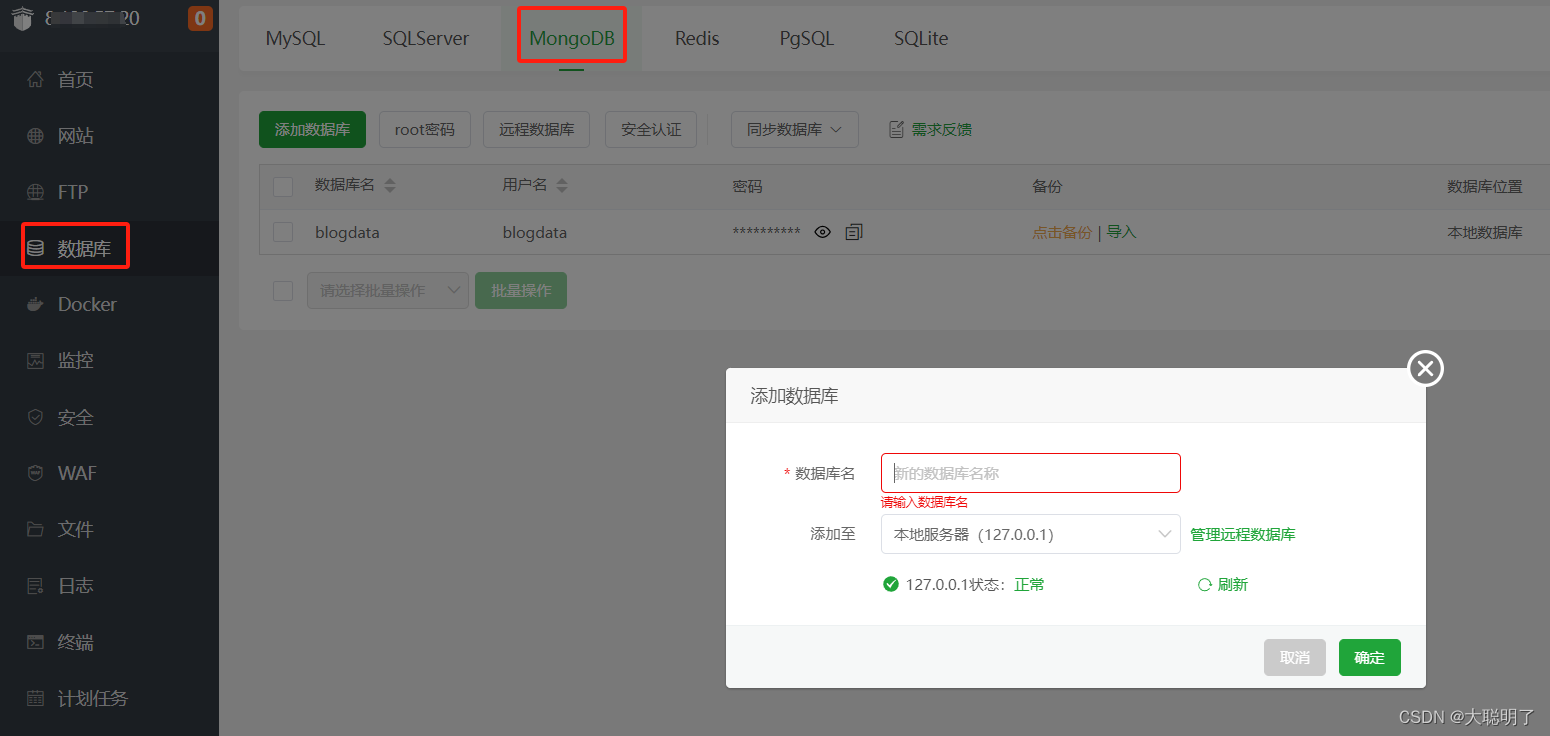Sort by 用户名 column arrows
Image resolution: width=1550 pixels, height=736 pixels.
pyautogui.click(x=562, y=186)
